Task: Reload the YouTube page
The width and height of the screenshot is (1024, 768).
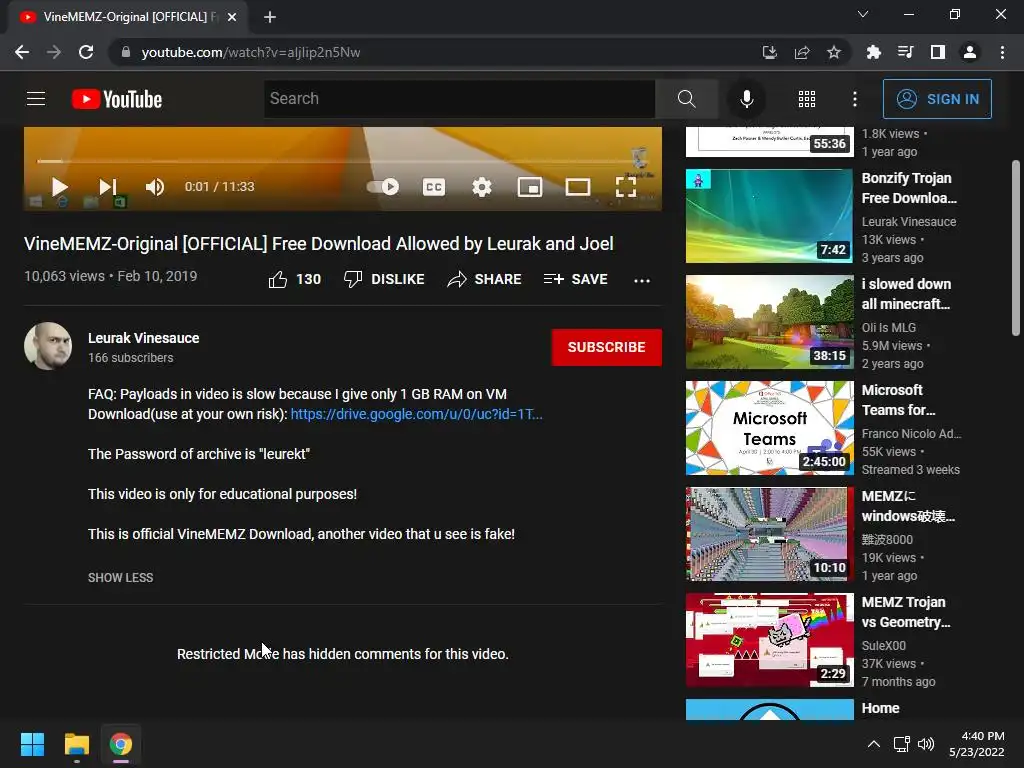Action: pyautogui.click(x=86, y=52)
